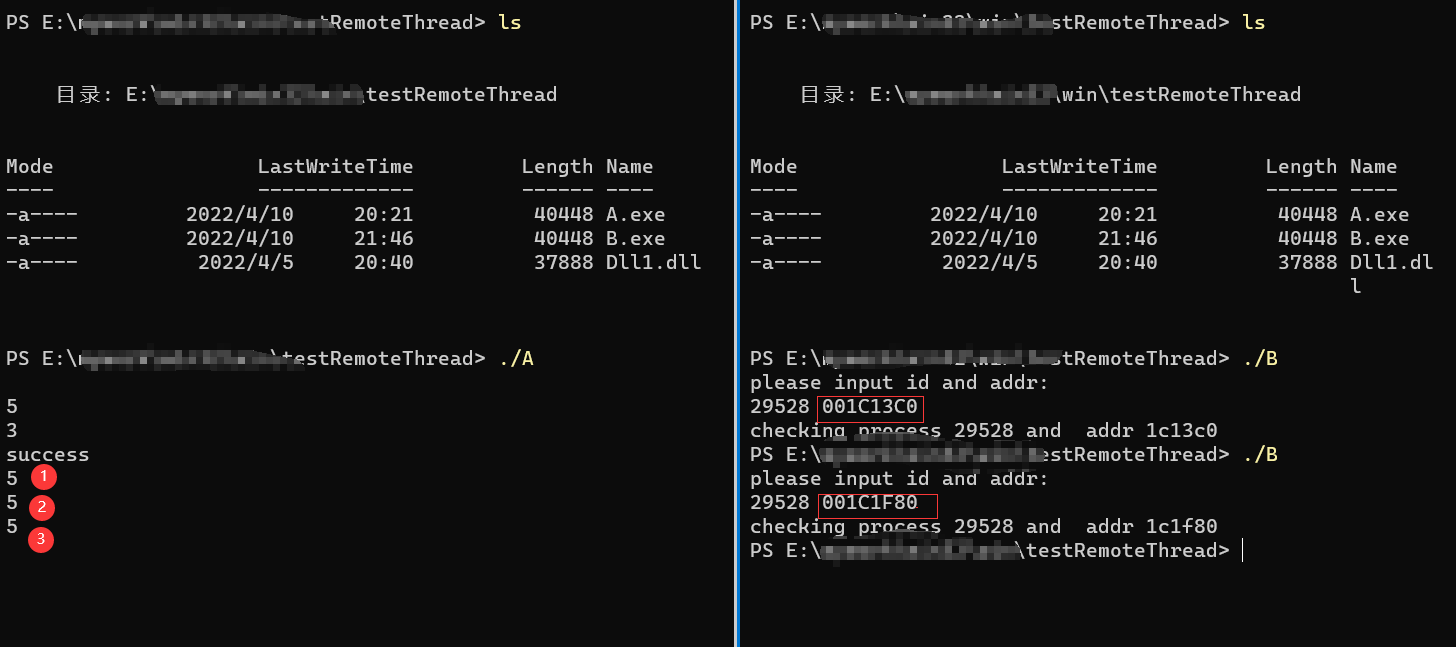Screen dimensions: 1456x647
Task: Click the Length column header in right pane
Action: [x=1301, y=167]
